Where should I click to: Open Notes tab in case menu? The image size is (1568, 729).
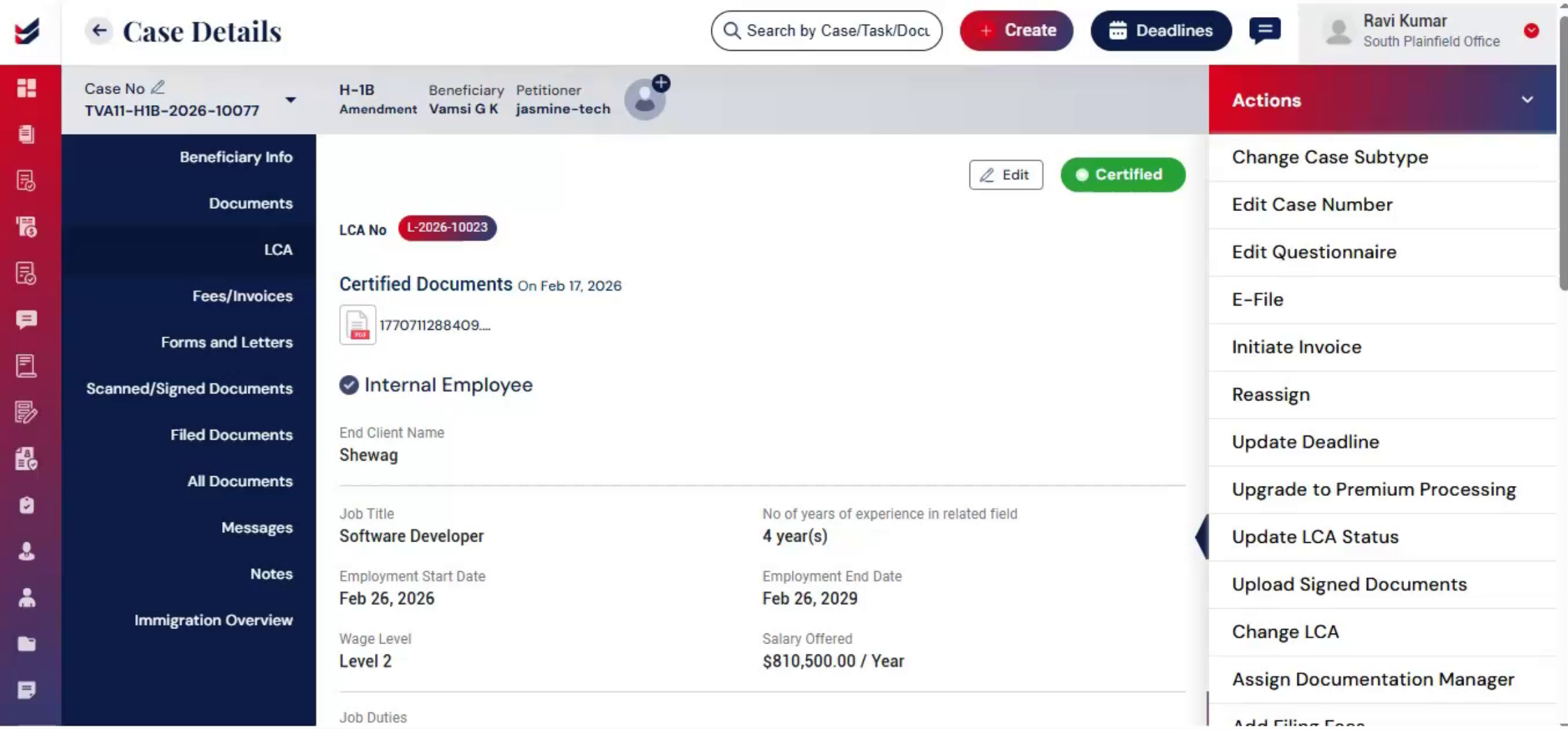click(271, 574)
